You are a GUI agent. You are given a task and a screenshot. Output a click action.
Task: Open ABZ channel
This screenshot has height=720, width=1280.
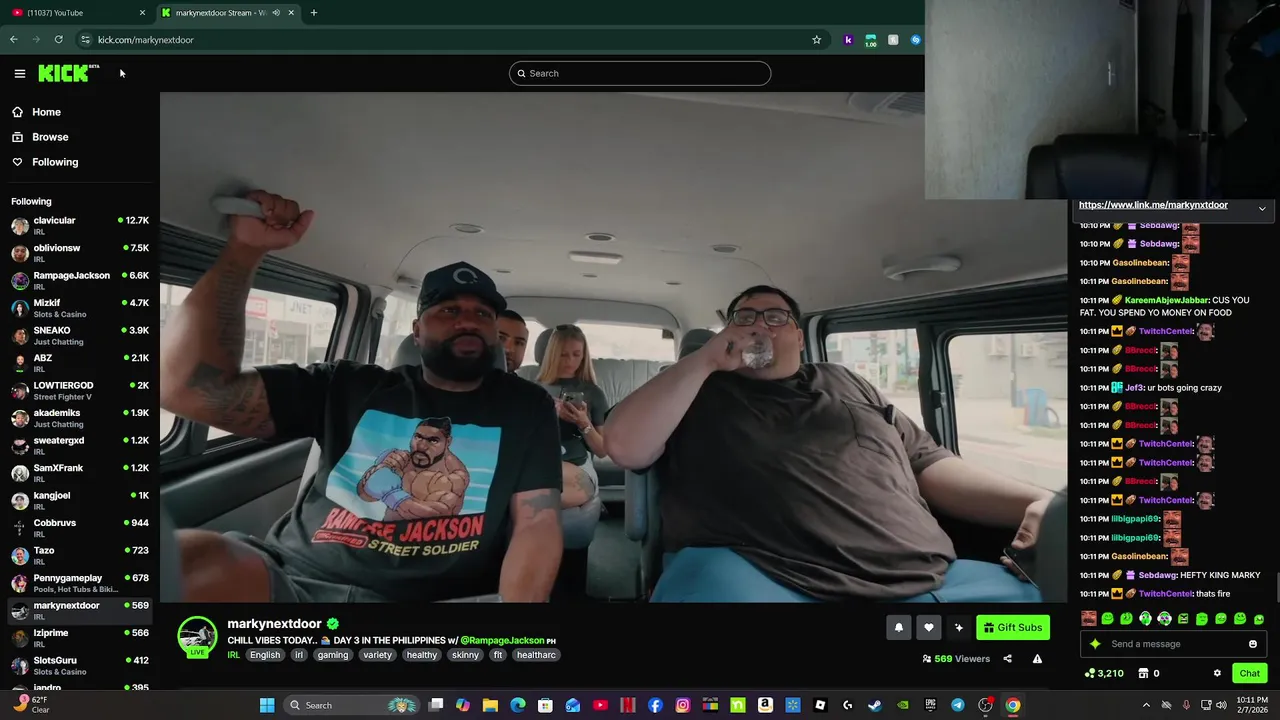point(80,363)
